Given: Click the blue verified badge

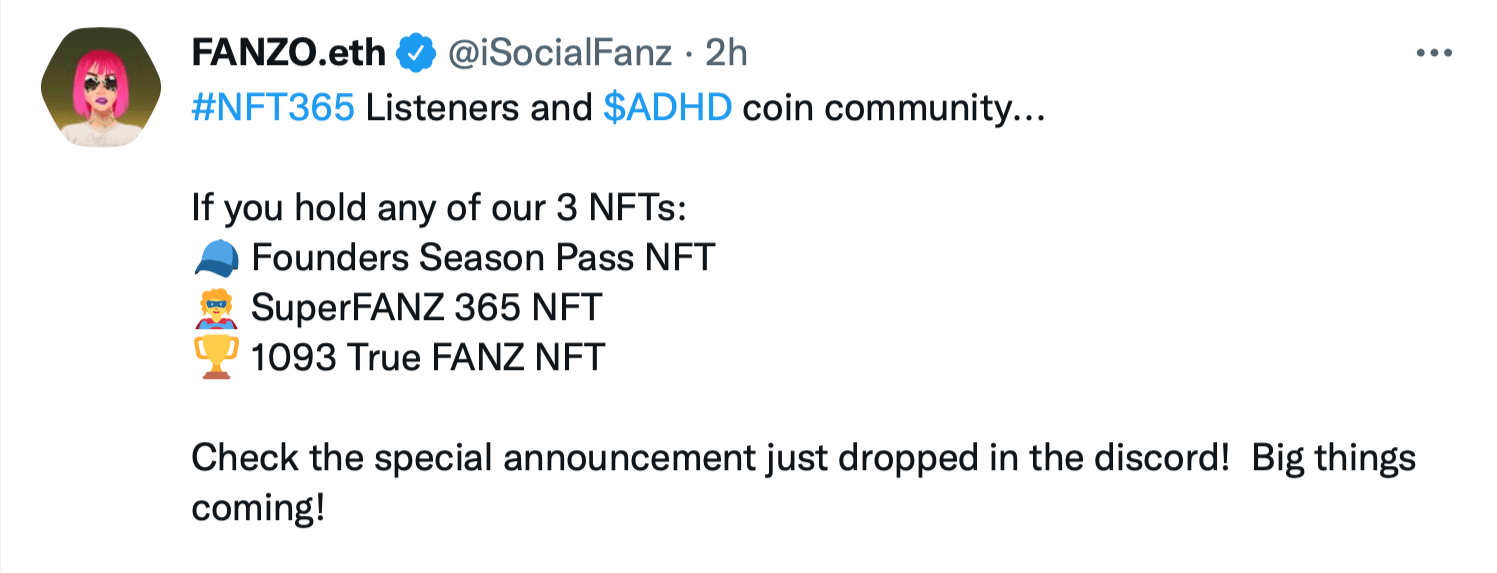Looking at the screenshot, I should 415,52.
